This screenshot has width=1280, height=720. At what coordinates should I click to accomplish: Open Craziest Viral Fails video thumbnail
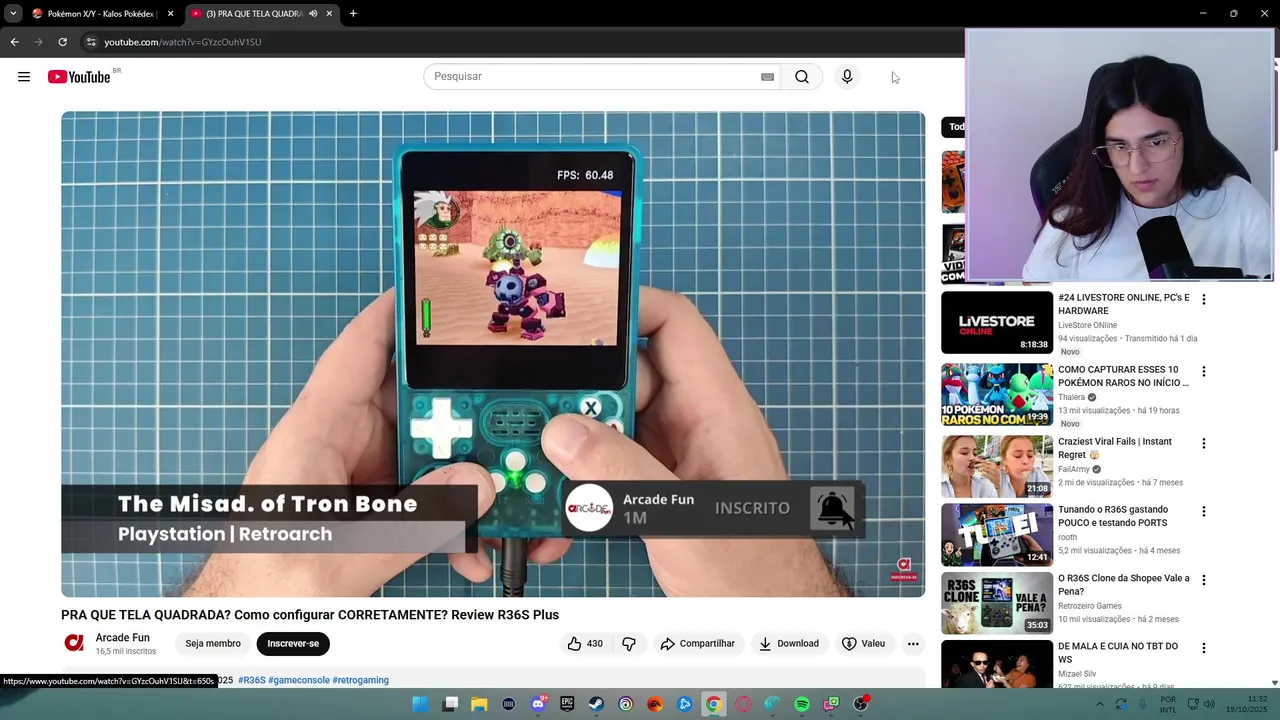[997, 466]
